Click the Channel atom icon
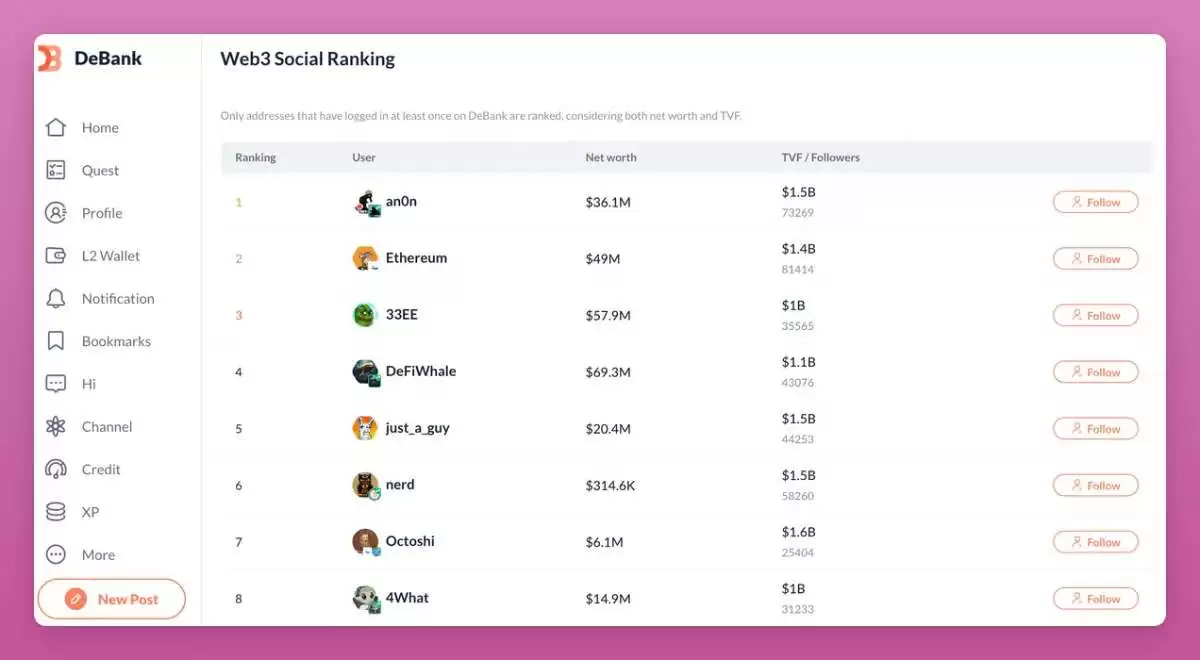This screenshot has width=1200, height=660. [56, 427]
